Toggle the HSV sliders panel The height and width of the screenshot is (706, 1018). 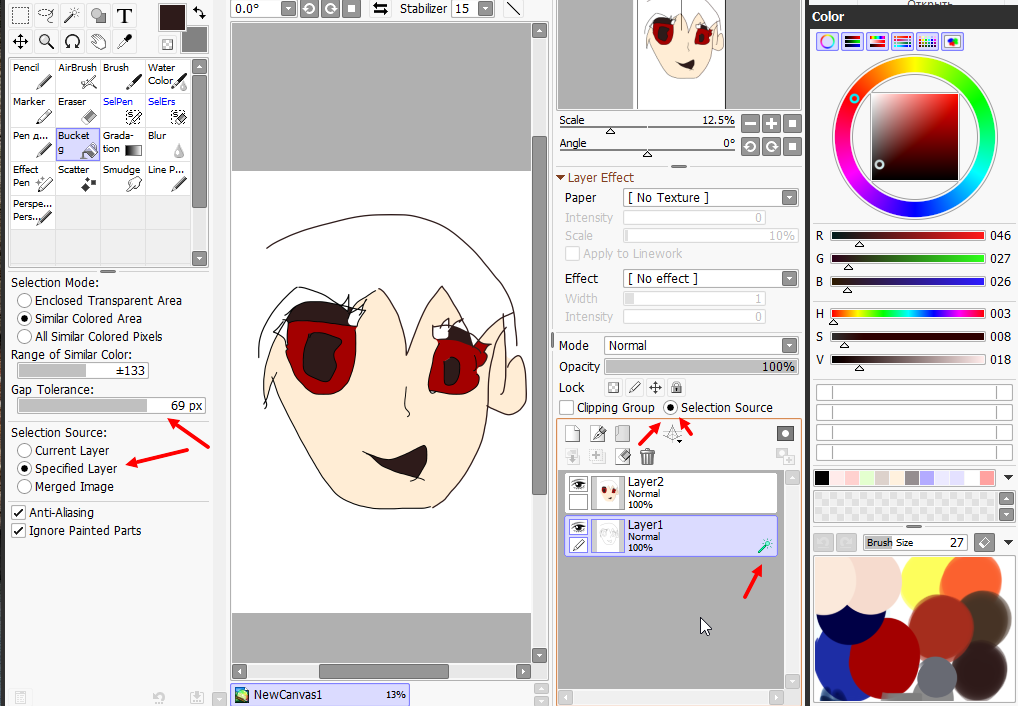877,42
